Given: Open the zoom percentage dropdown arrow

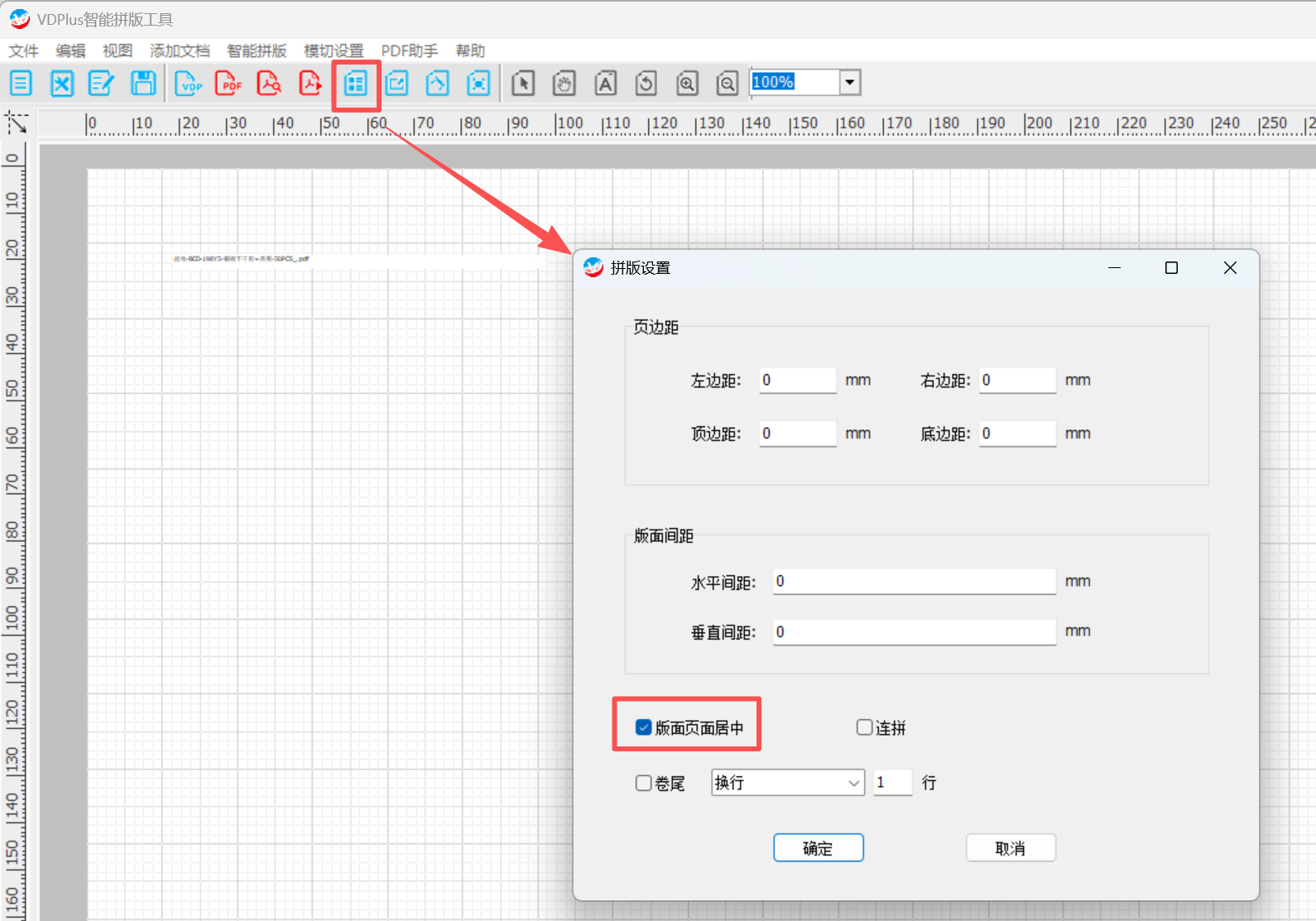Looking at the screenshot, I should [x=849, y=82].
